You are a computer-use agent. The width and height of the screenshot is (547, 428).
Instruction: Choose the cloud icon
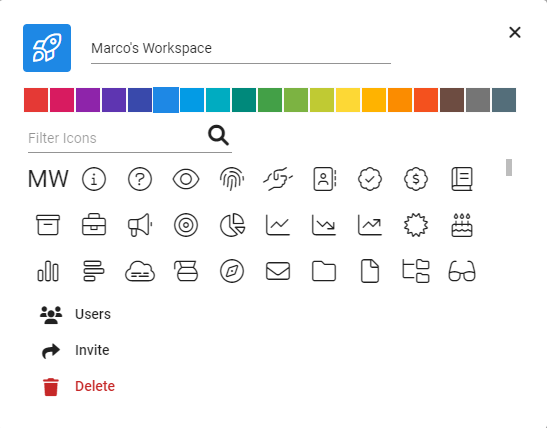tap(140, 271)
